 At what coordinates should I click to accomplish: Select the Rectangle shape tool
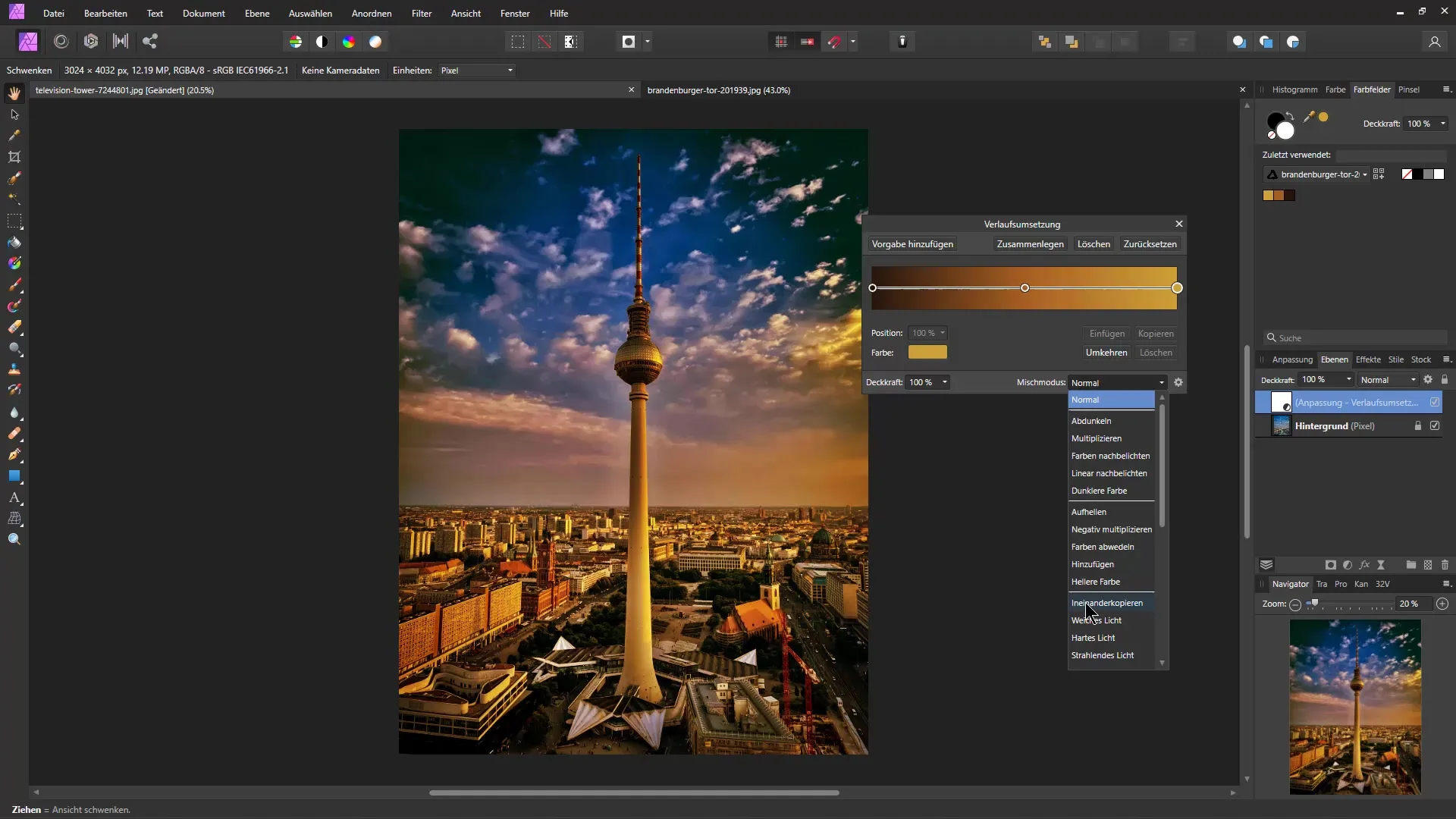click(14, 476)
